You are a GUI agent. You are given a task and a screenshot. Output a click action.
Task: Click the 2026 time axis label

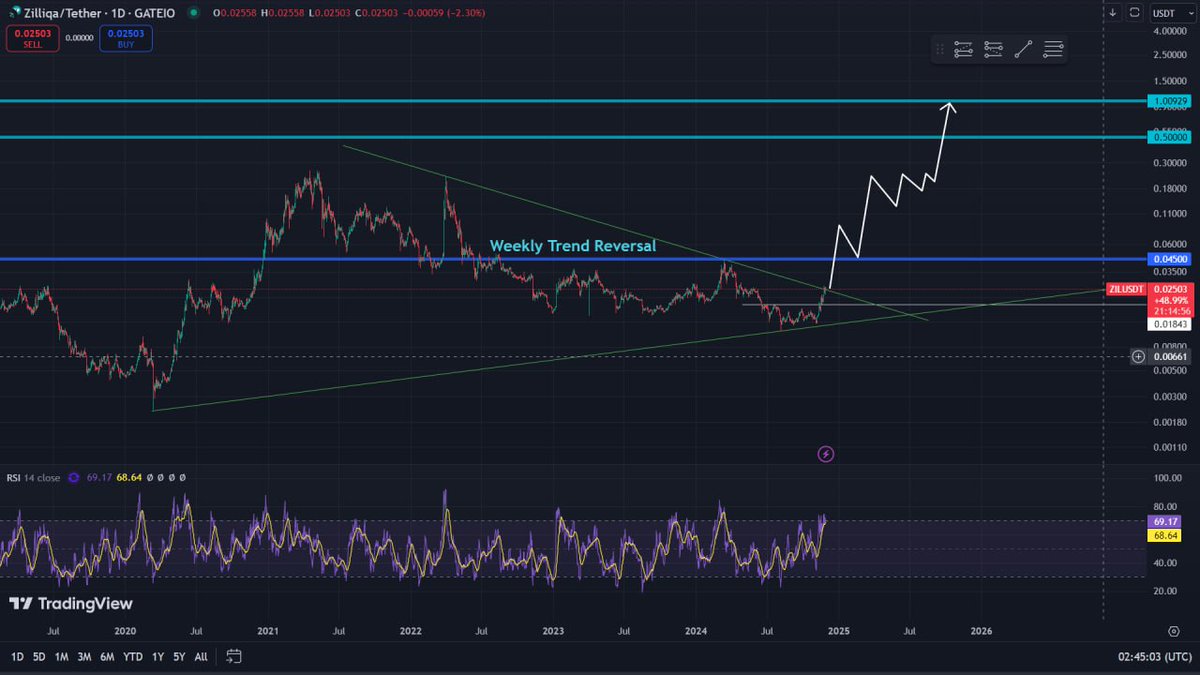pyautogui.click(x=981, y=631)
